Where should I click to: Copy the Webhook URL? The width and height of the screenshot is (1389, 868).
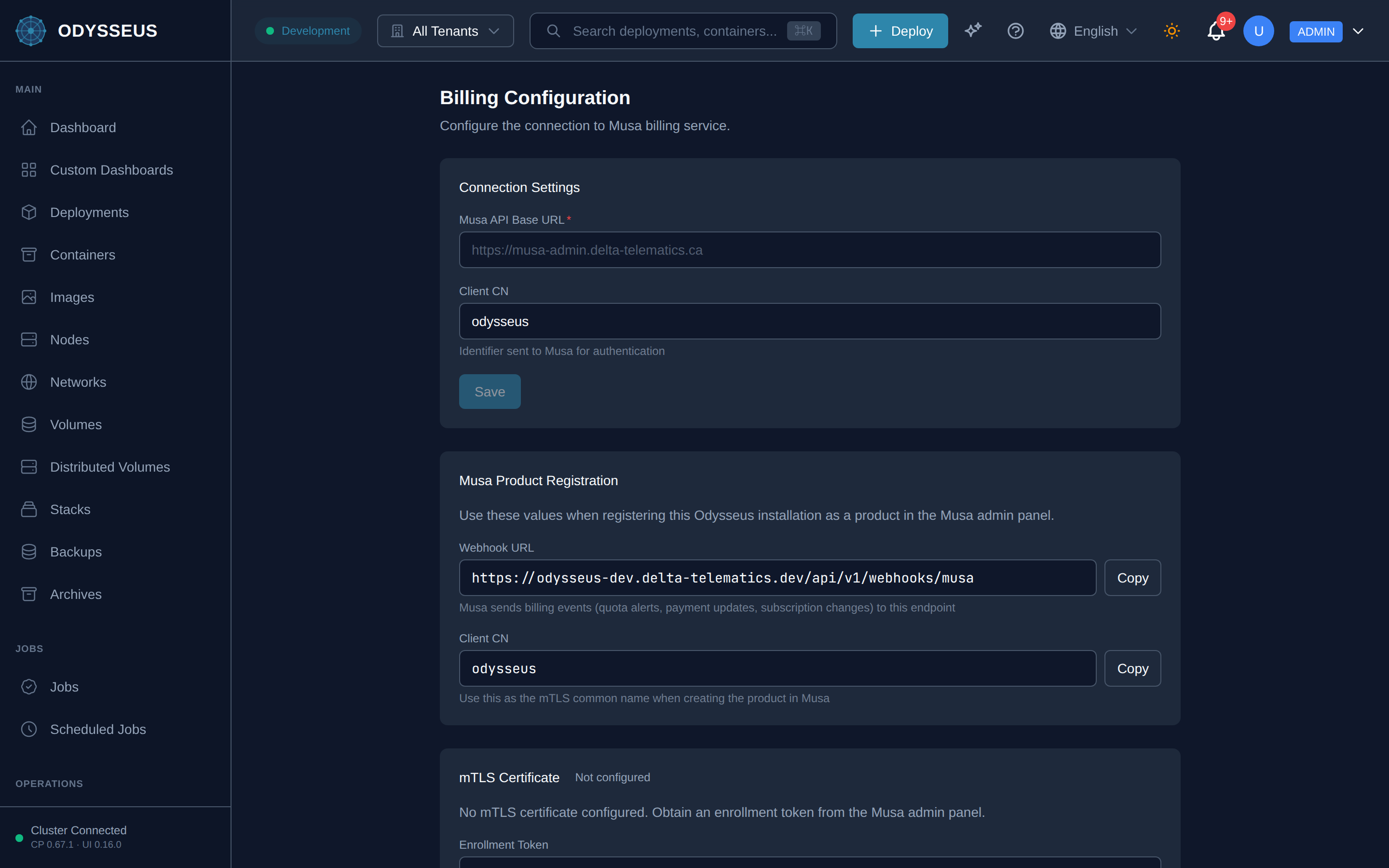point(1132,578)
